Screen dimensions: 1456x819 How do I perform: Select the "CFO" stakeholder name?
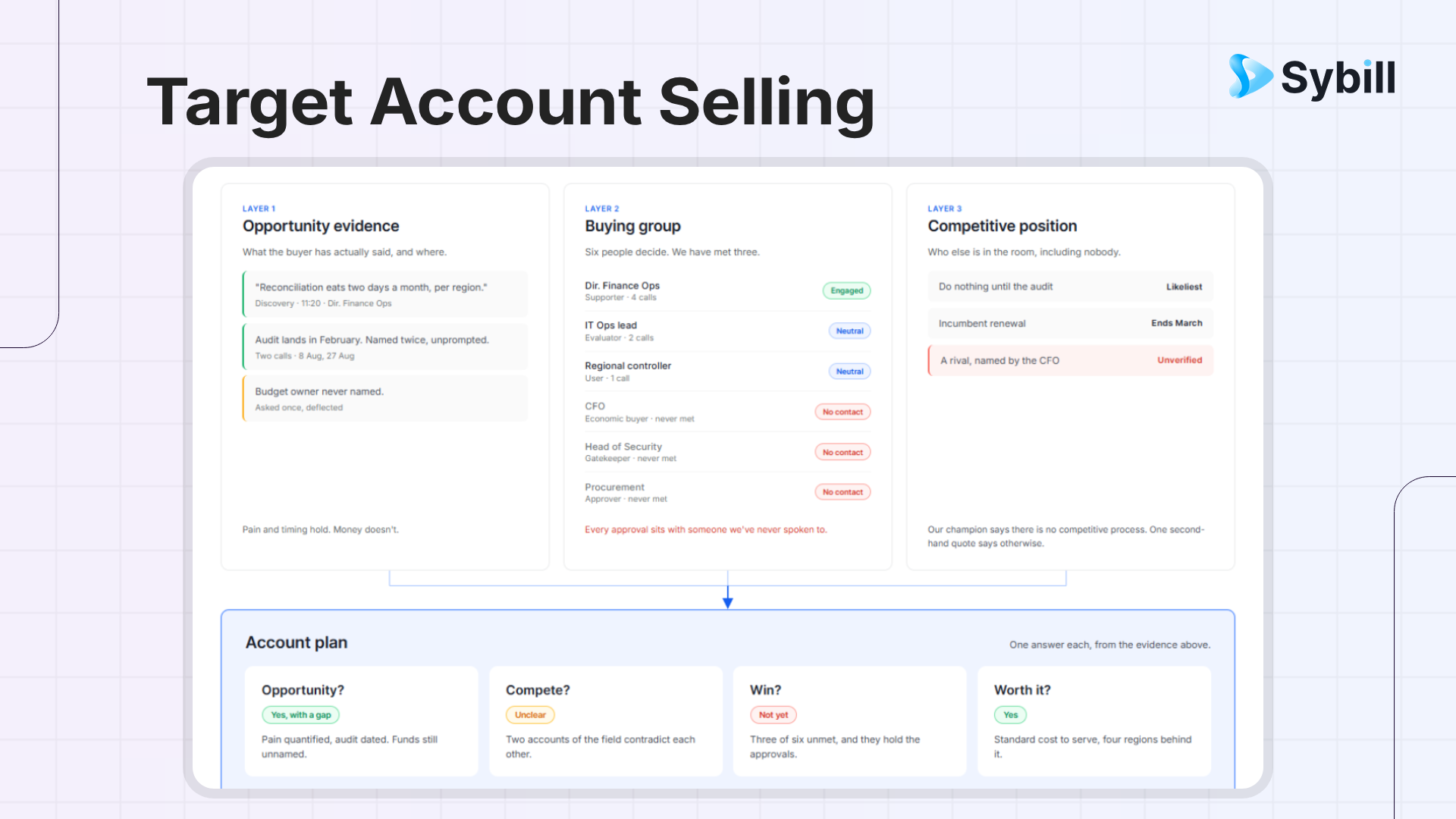[x=595, y=406]
